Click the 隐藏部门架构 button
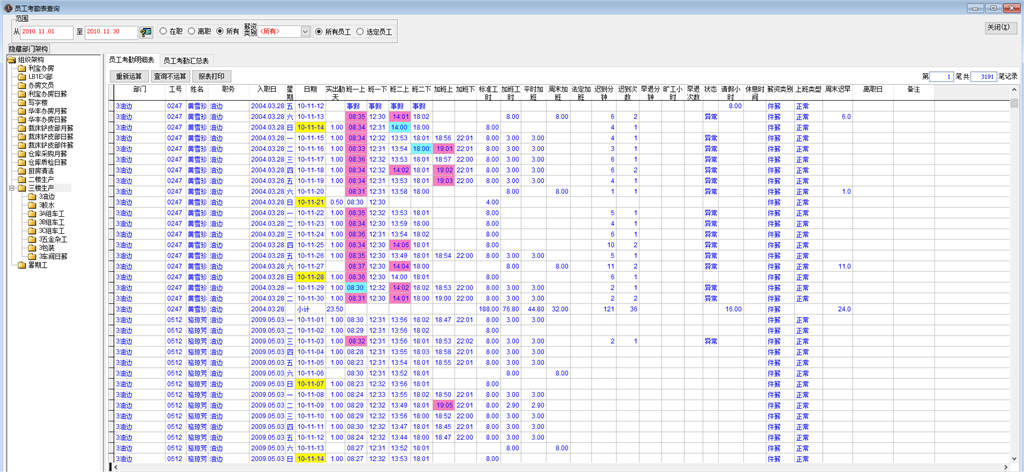This screenshot has height=472, width=1024. [x=28, y=49]
